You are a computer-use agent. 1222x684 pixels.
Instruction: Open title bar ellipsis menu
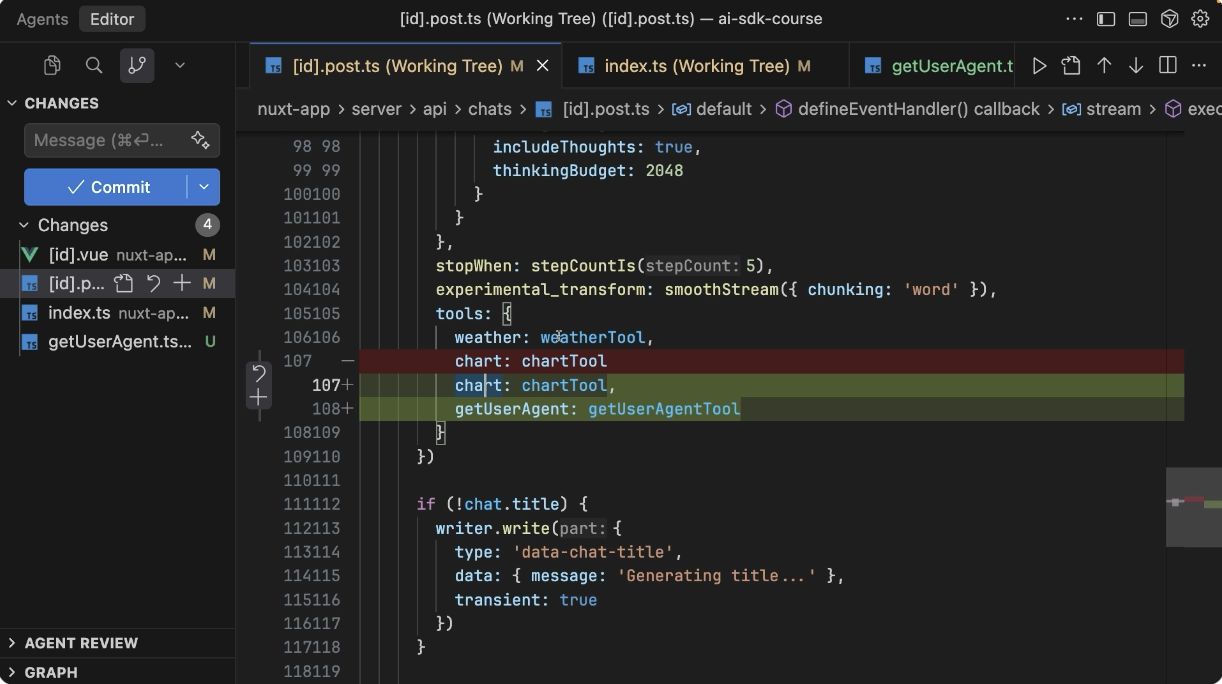[1074, 19]
